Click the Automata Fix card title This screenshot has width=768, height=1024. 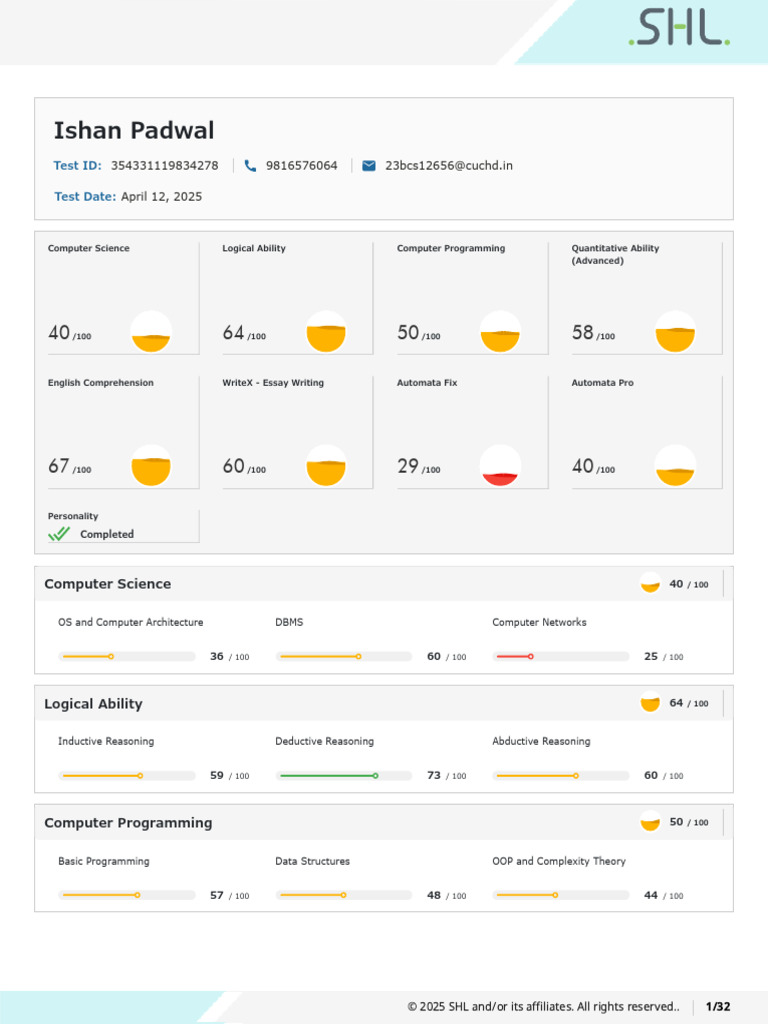(x=427, y=383)
